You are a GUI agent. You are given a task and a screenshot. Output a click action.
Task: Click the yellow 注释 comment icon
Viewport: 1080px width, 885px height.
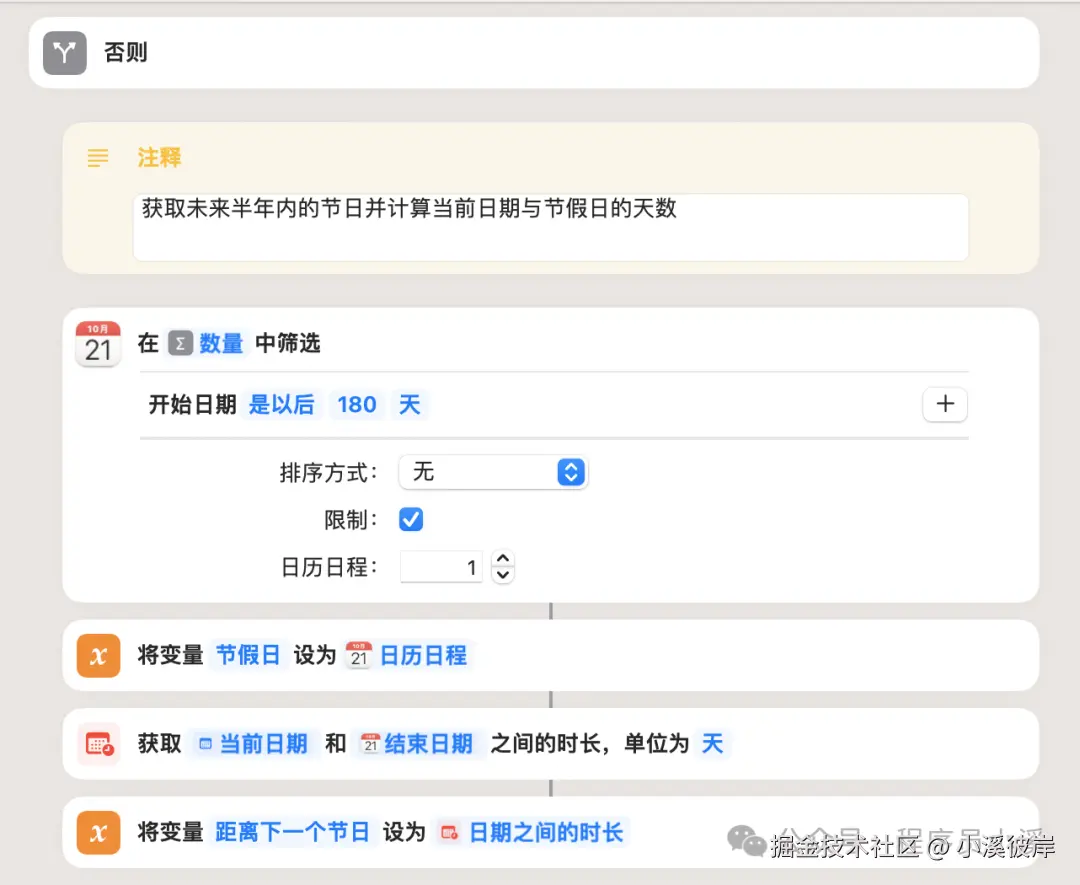click(x=97, y=156)
